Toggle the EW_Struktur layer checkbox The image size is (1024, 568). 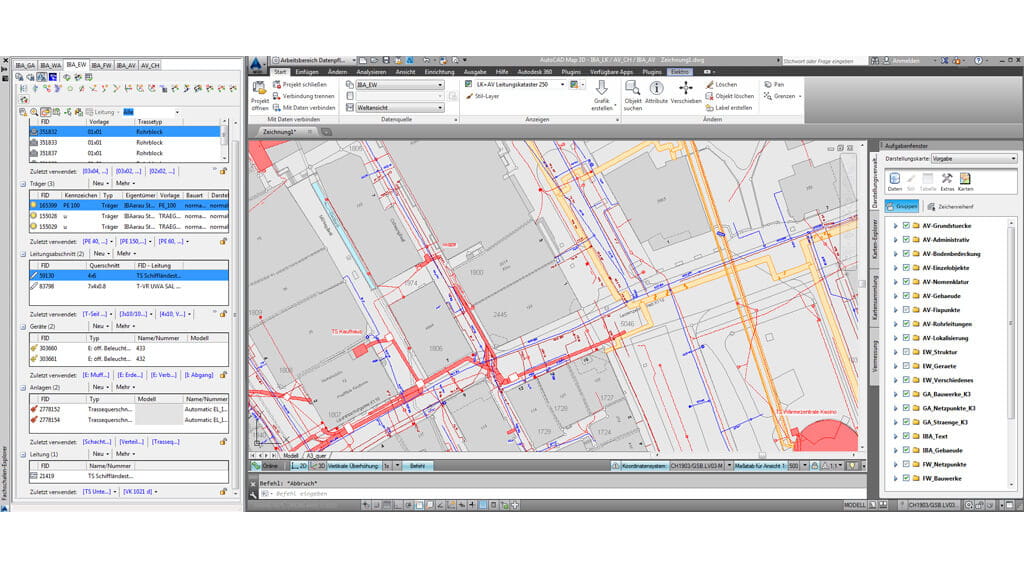[x=906, y=352]
